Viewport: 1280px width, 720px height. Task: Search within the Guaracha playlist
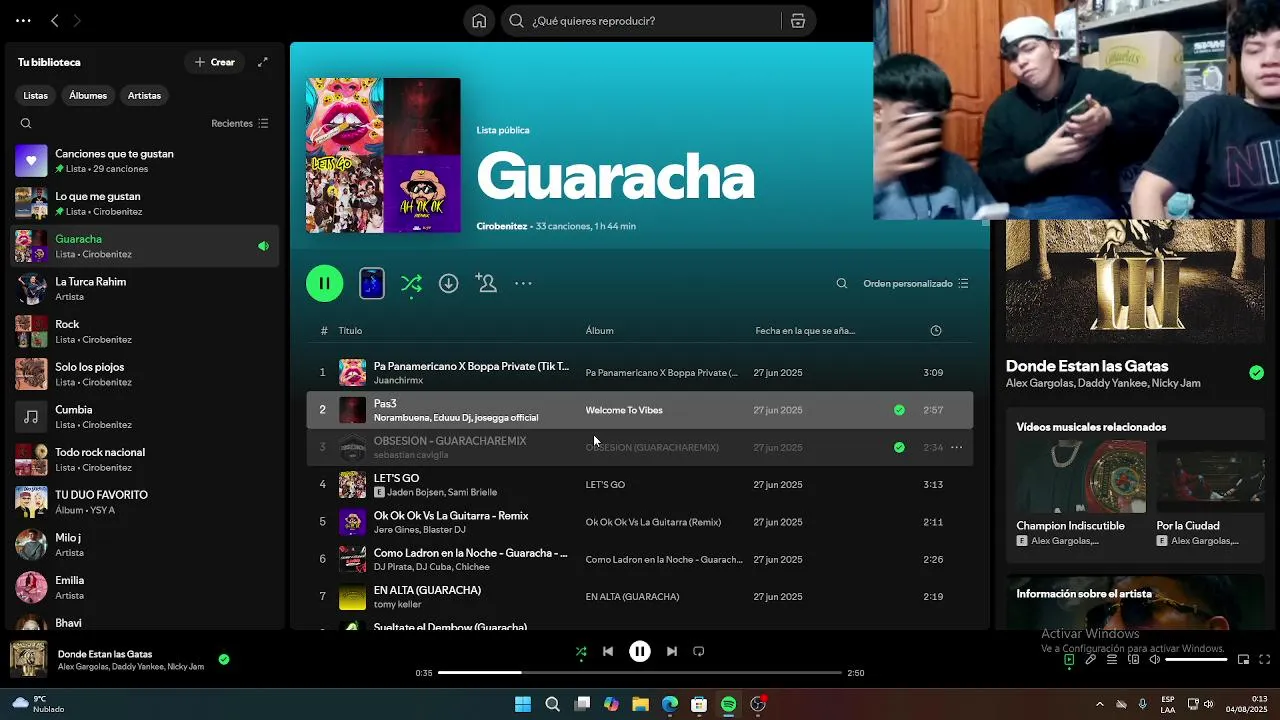(x=842, y=284)
